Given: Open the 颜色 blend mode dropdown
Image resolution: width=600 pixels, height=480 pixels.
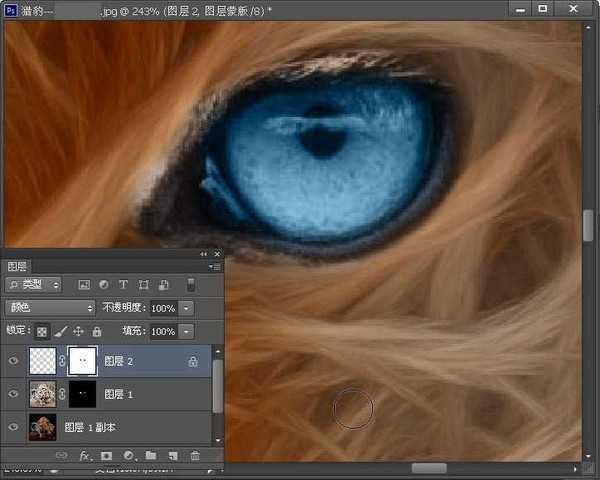Looking at the screenshot, I should (x=50, y=308).
